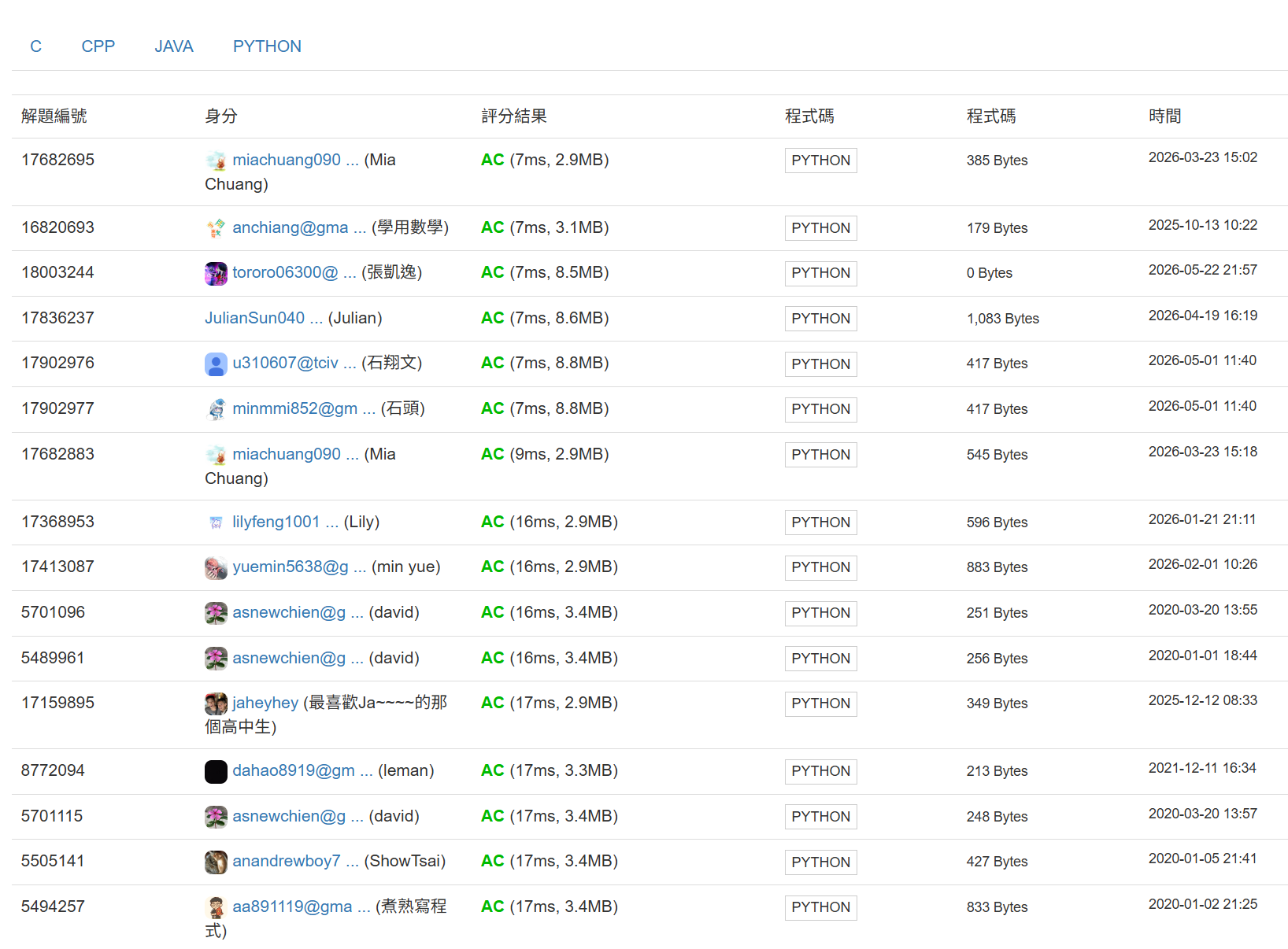The image size is (1288, 949).
Task: Click yuemin5638@g avatar icon
Action: [216, 567]
